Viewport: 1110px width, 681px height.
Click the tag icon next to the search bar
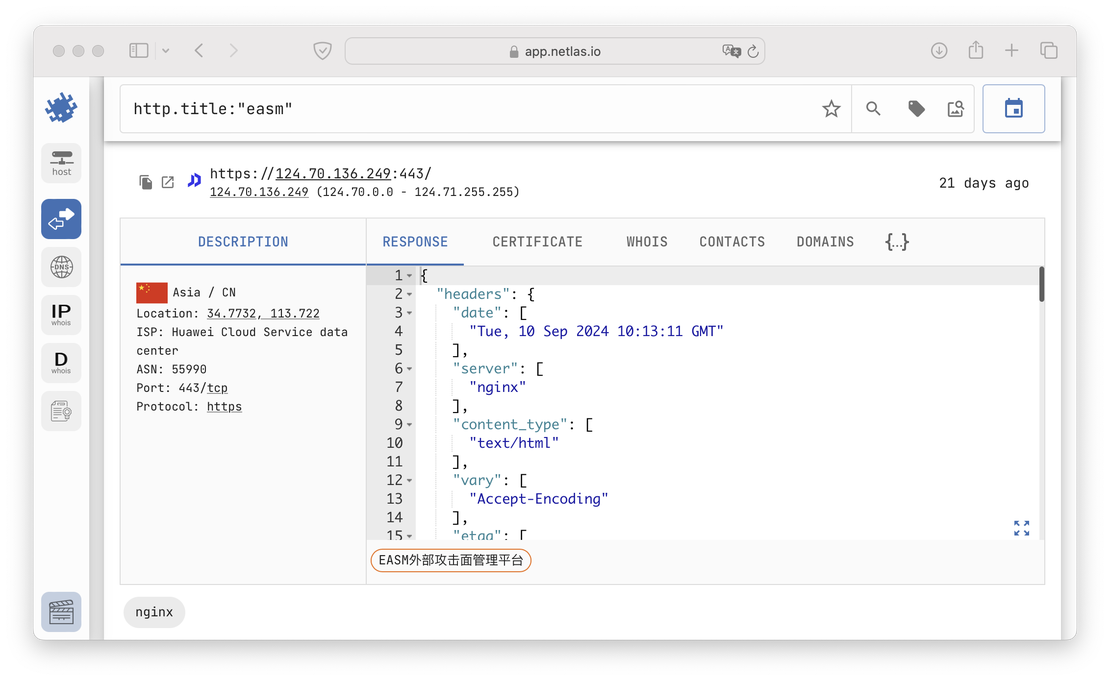pyautogui.click(x=916, y=108)
